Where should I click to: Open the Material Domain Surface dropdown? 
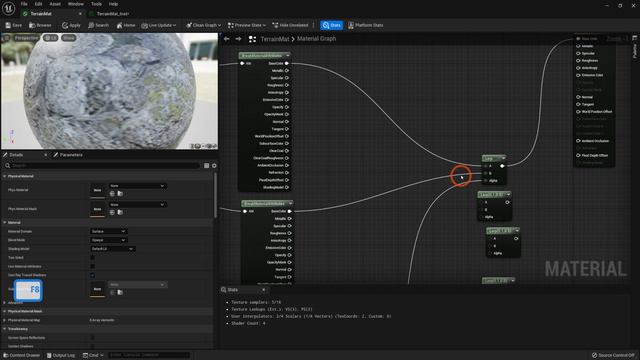click(x=108, y=231)
